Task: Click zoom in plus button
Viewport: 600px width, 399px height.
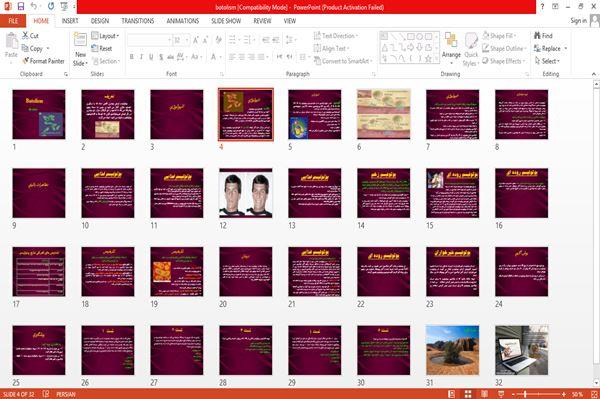Action: pos(564,394)
